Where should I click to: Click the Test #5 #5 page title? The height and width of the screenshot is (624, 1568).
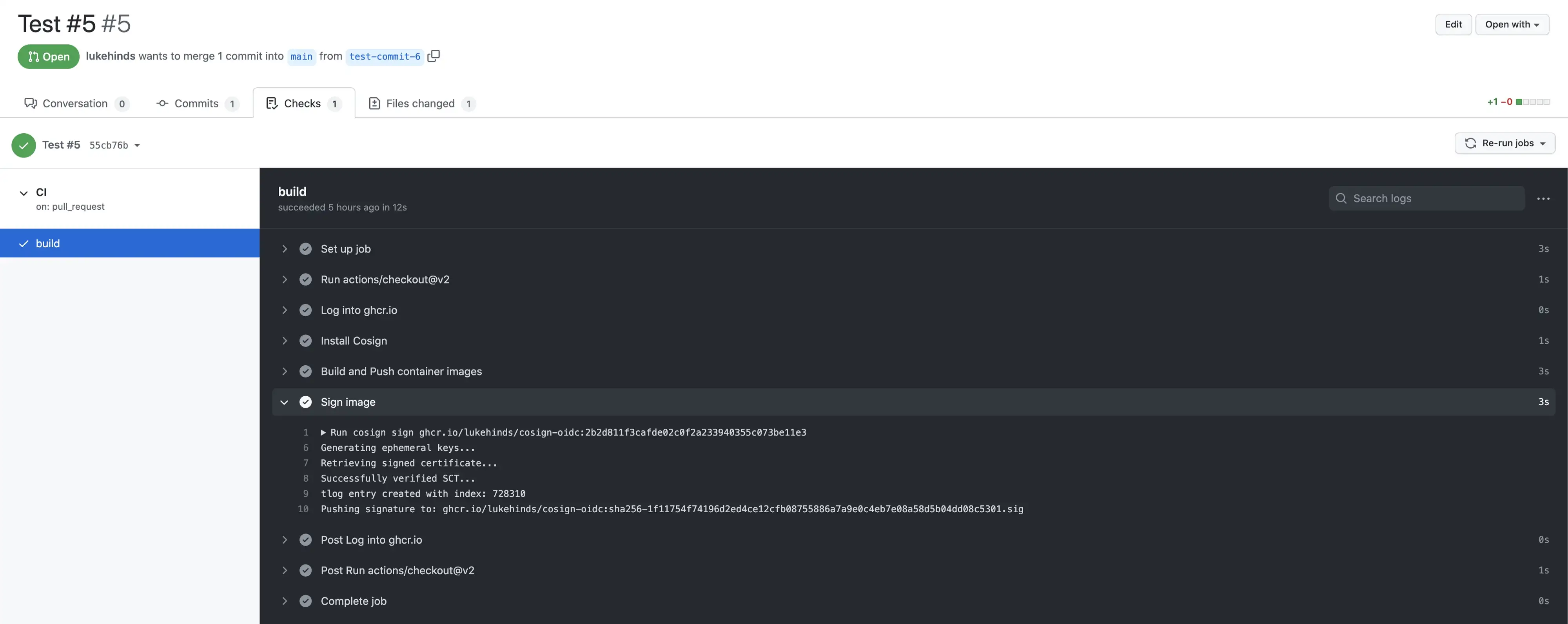point(74,24)
